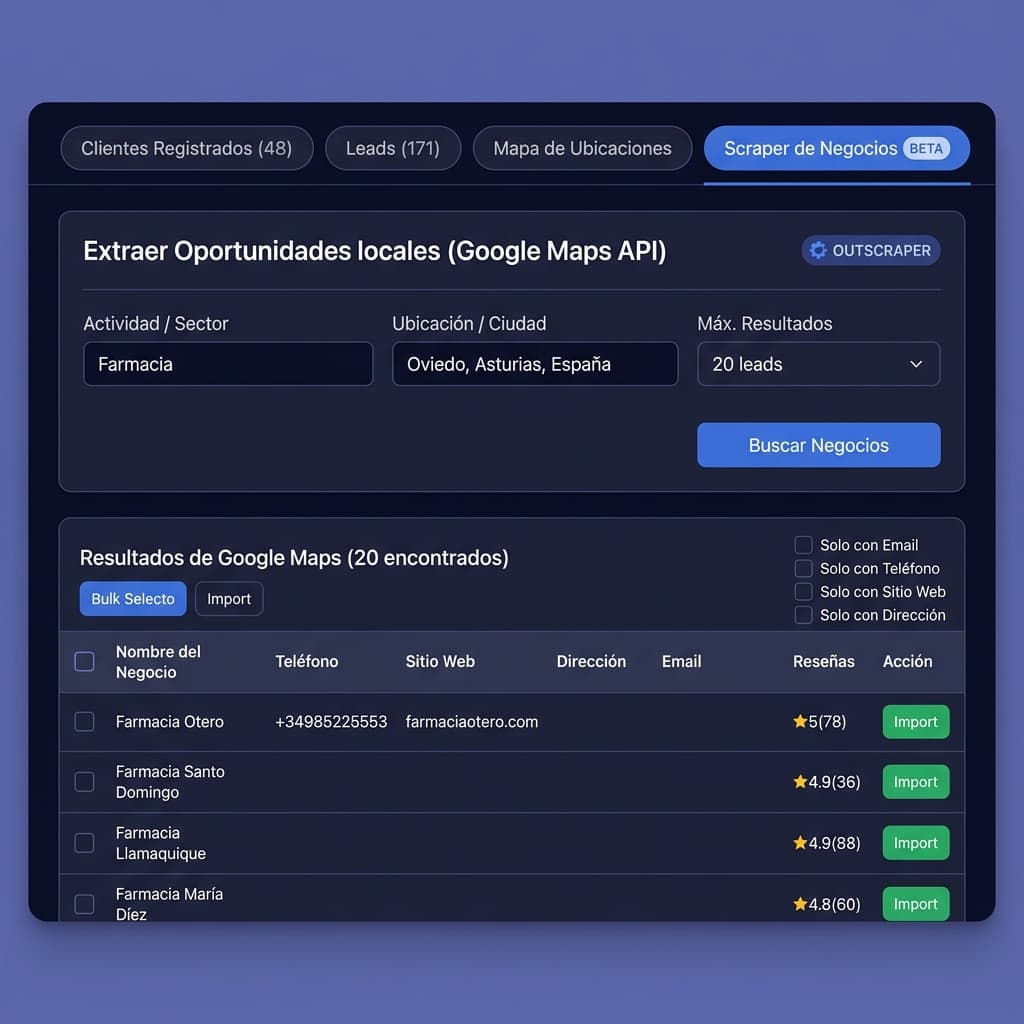1024x1024 pixels.
Task: Click the Nombre del Negocio column header
Action: click(159, 662)
